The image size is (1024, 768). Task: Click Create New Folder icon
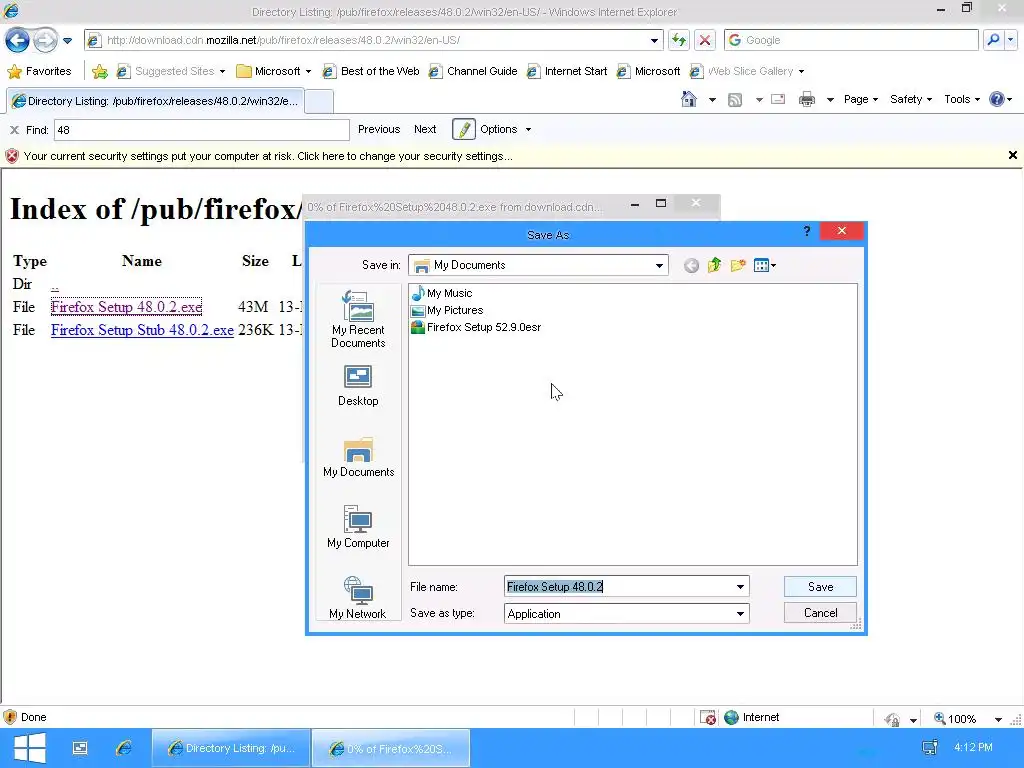pos(738,264)
